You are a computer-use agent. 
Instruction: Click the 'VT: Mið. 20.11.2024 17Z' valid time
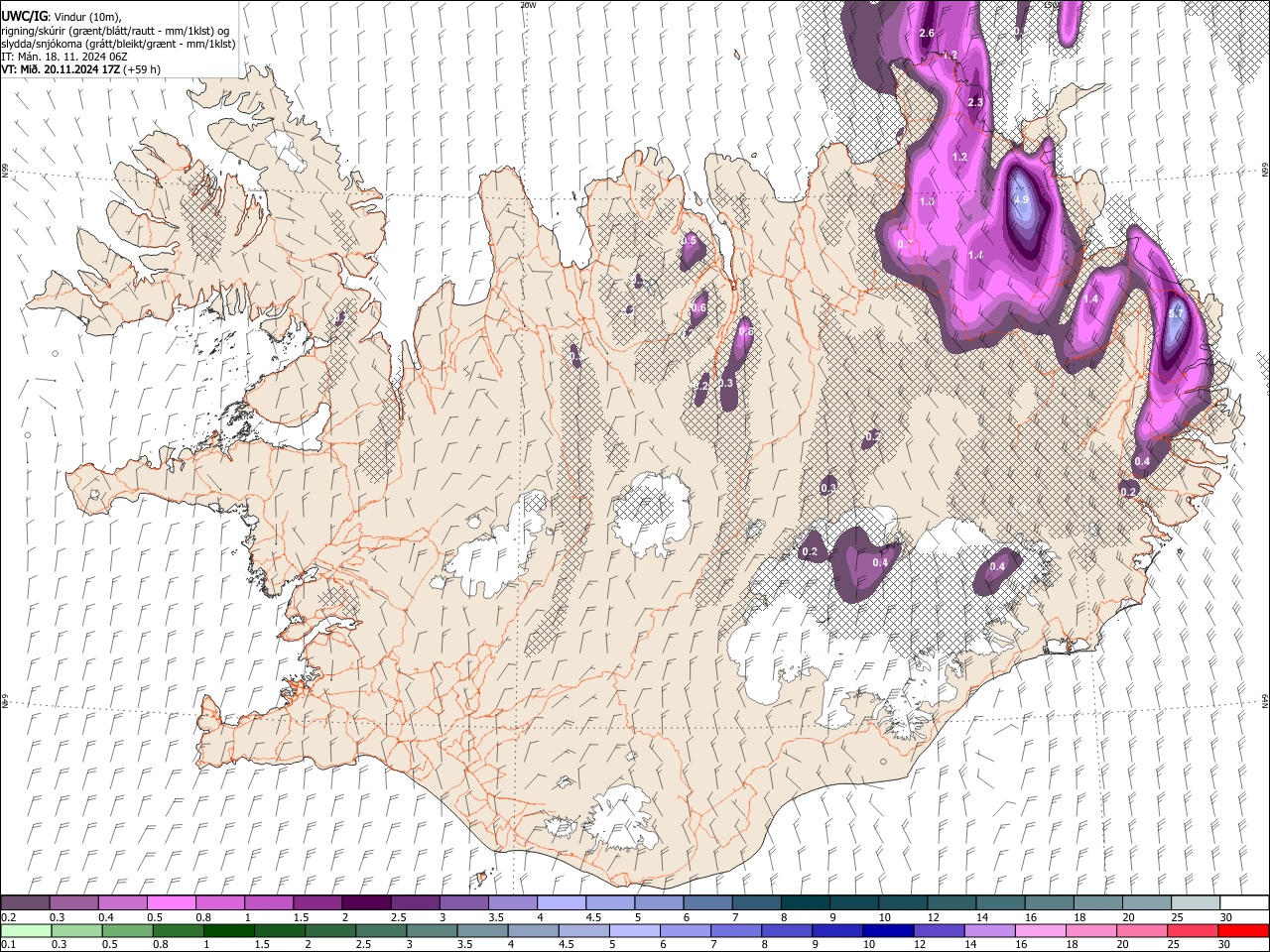click(x=61, y=69)
